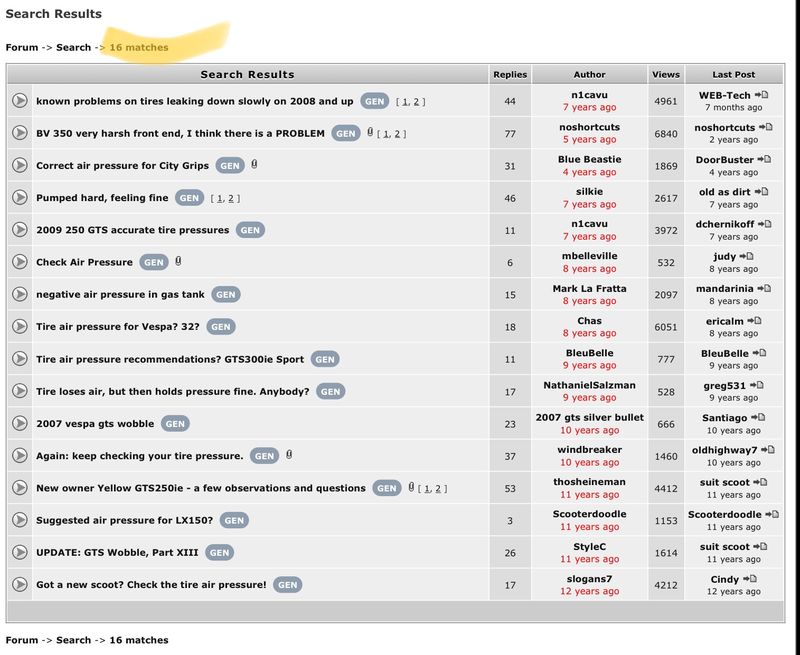This screenshot has height=655, width=800.
Task: Click the play icon beside 'known problems on tires leaking' topic
Action: coord(20,100)
